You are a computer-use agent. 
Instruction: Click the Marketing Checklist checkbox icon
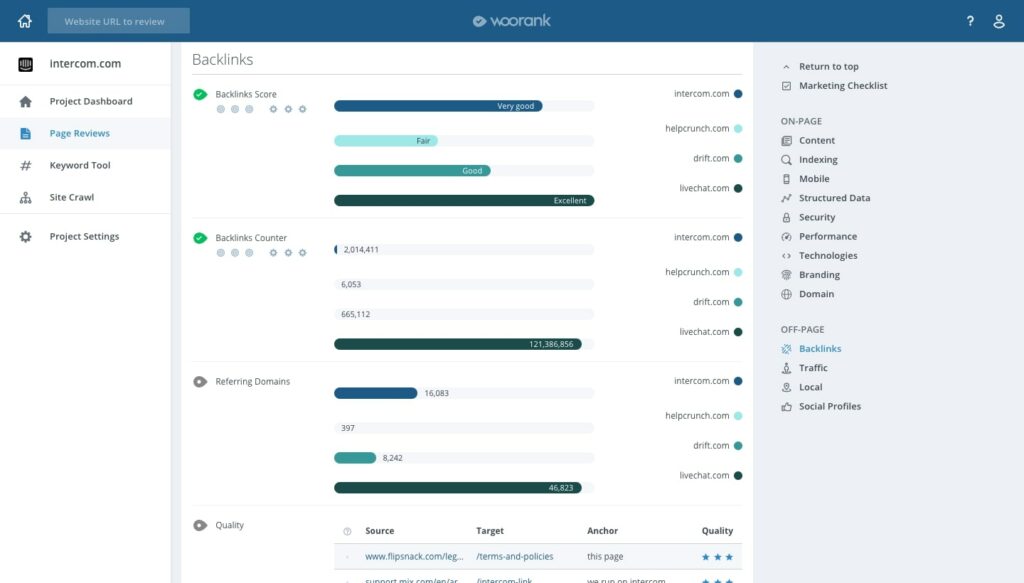(x=786, y=86)
